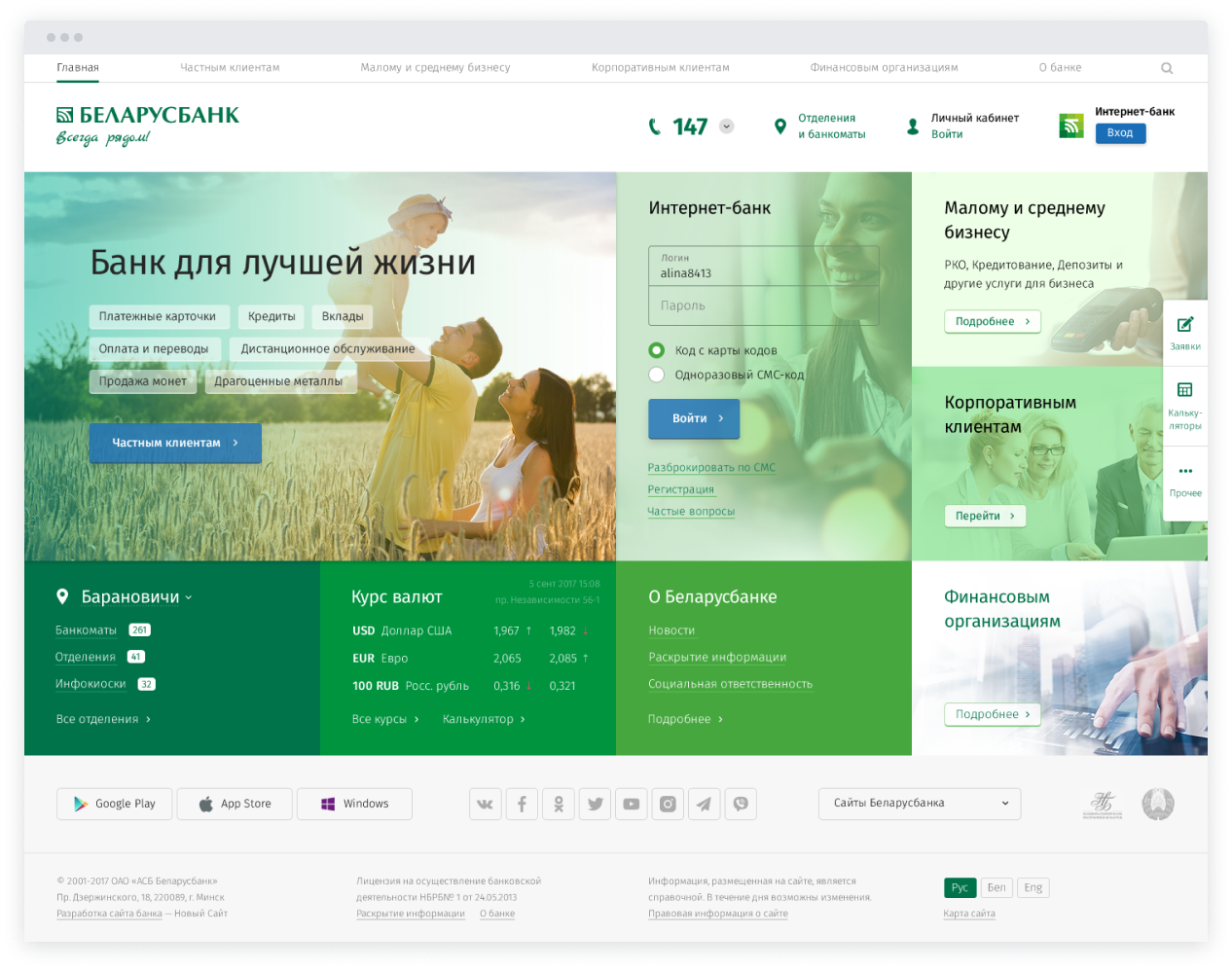Click the Belarus coat of arms emblem
This screenshot has width=1232, height=970.
1158,805
